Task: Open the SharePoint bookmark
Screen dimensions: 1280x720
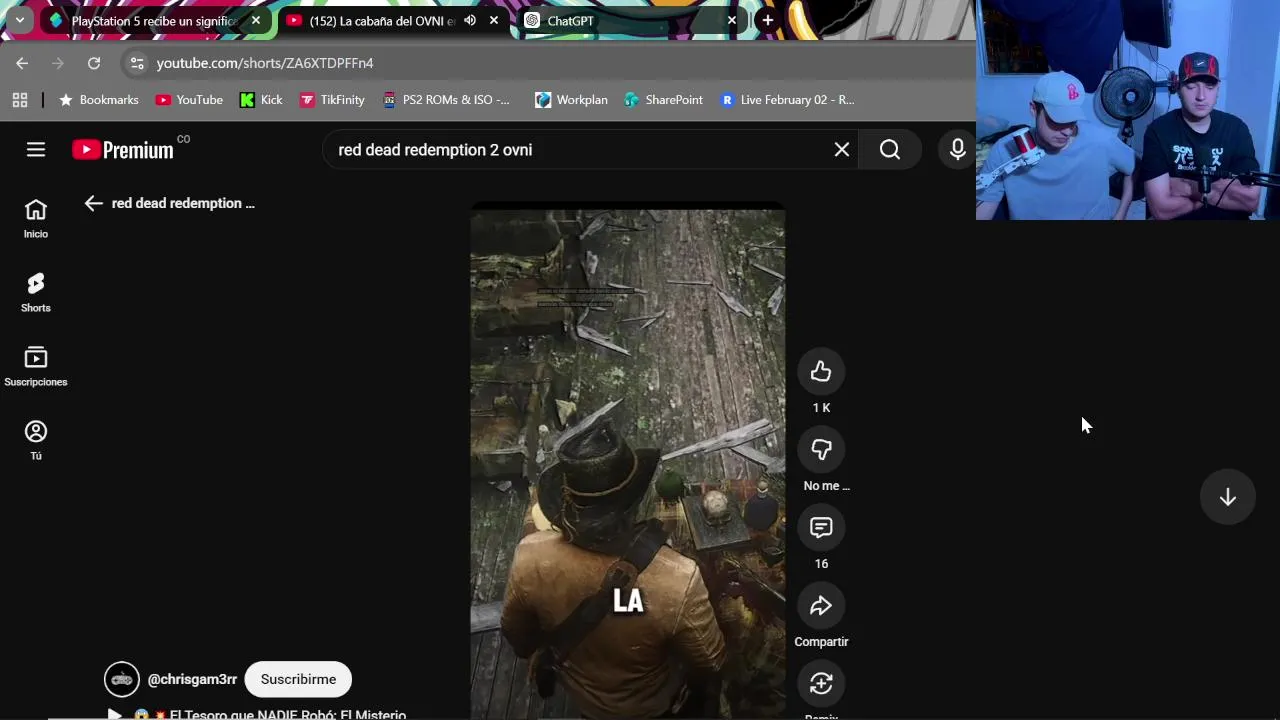Action: [x=664, y=100]
